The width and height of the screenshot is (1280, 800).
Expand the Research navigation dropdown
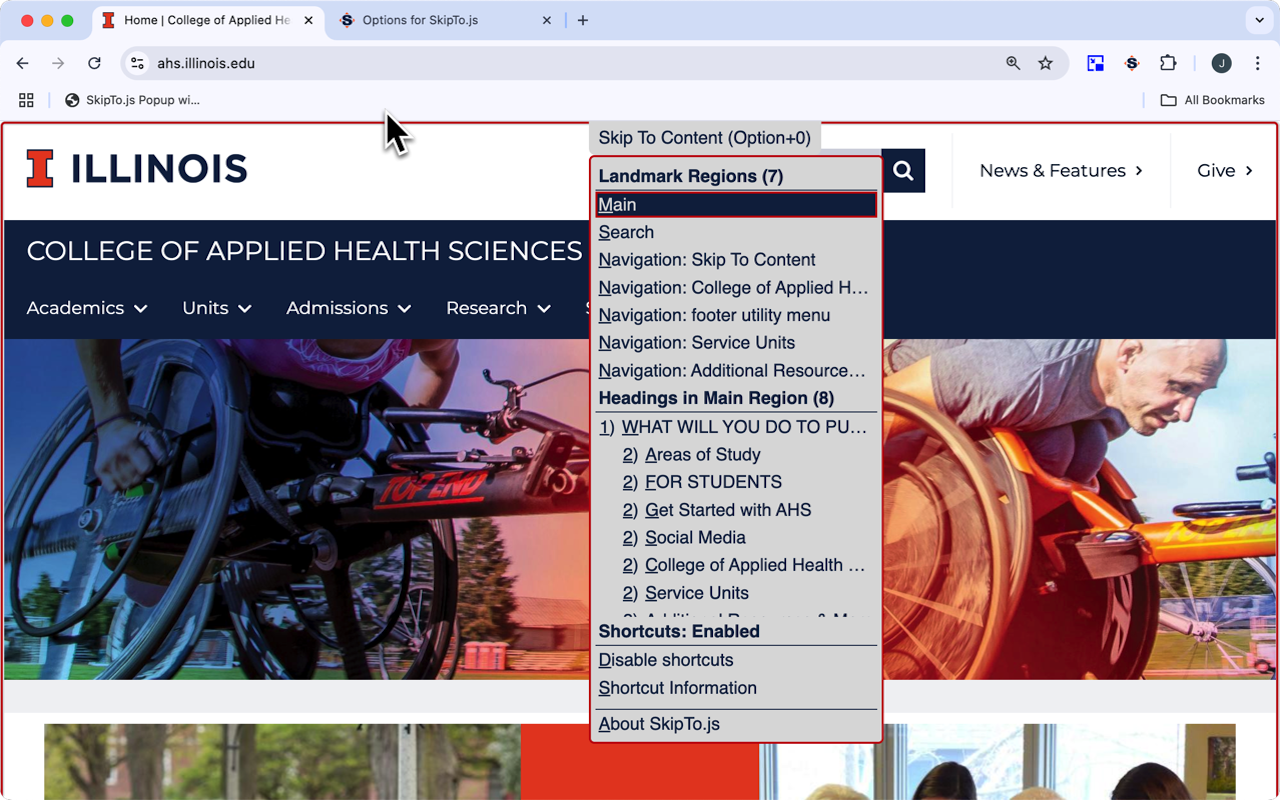pos(498,308)
